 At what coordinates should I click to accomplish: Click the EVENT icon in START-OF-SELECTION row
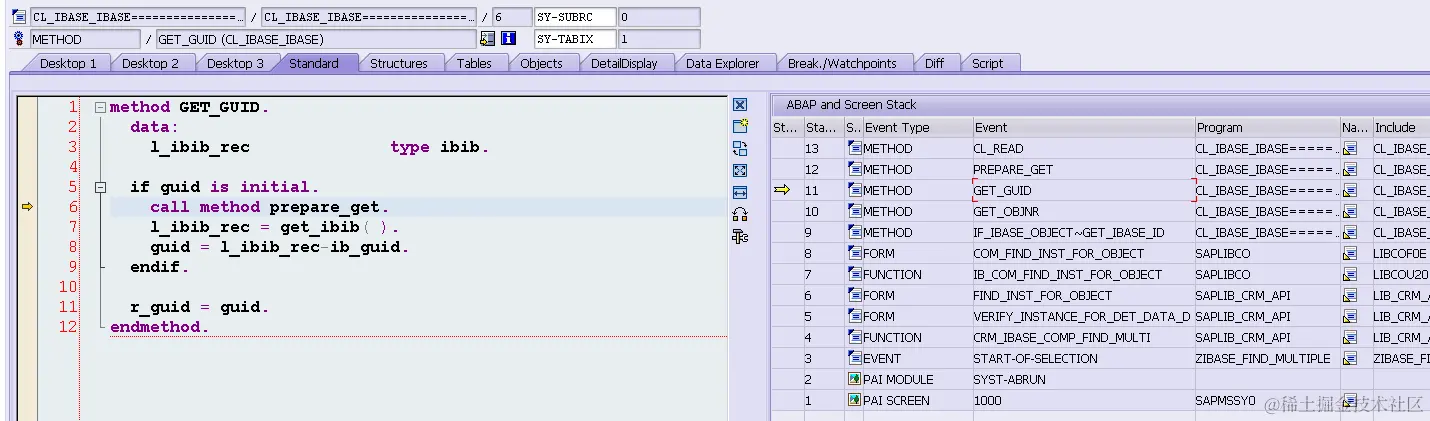coord(854,358)
